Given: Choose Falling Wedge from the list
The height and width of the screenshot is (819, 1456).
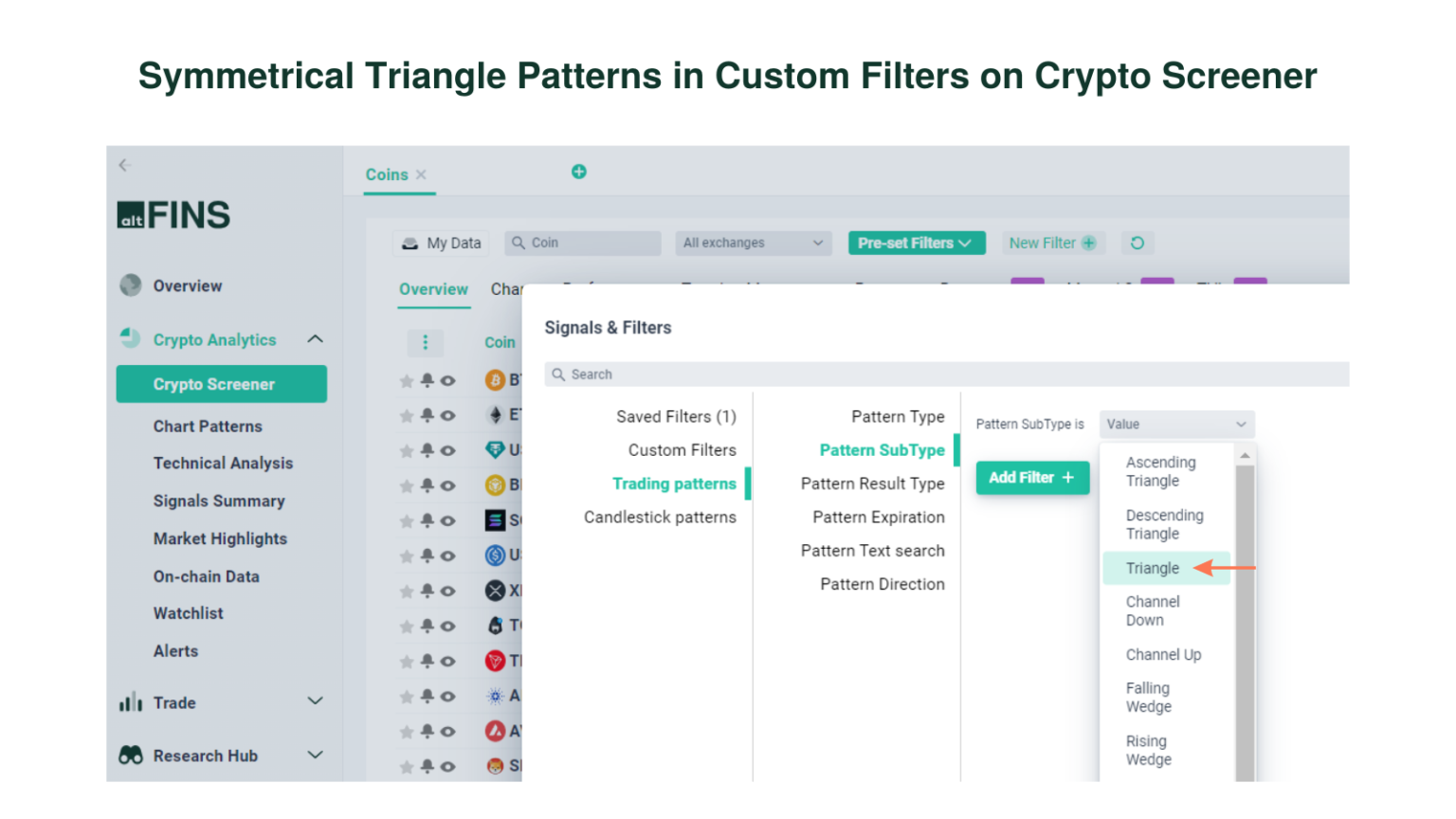Looking at the screenshot, I should (x=1148, y=698).
